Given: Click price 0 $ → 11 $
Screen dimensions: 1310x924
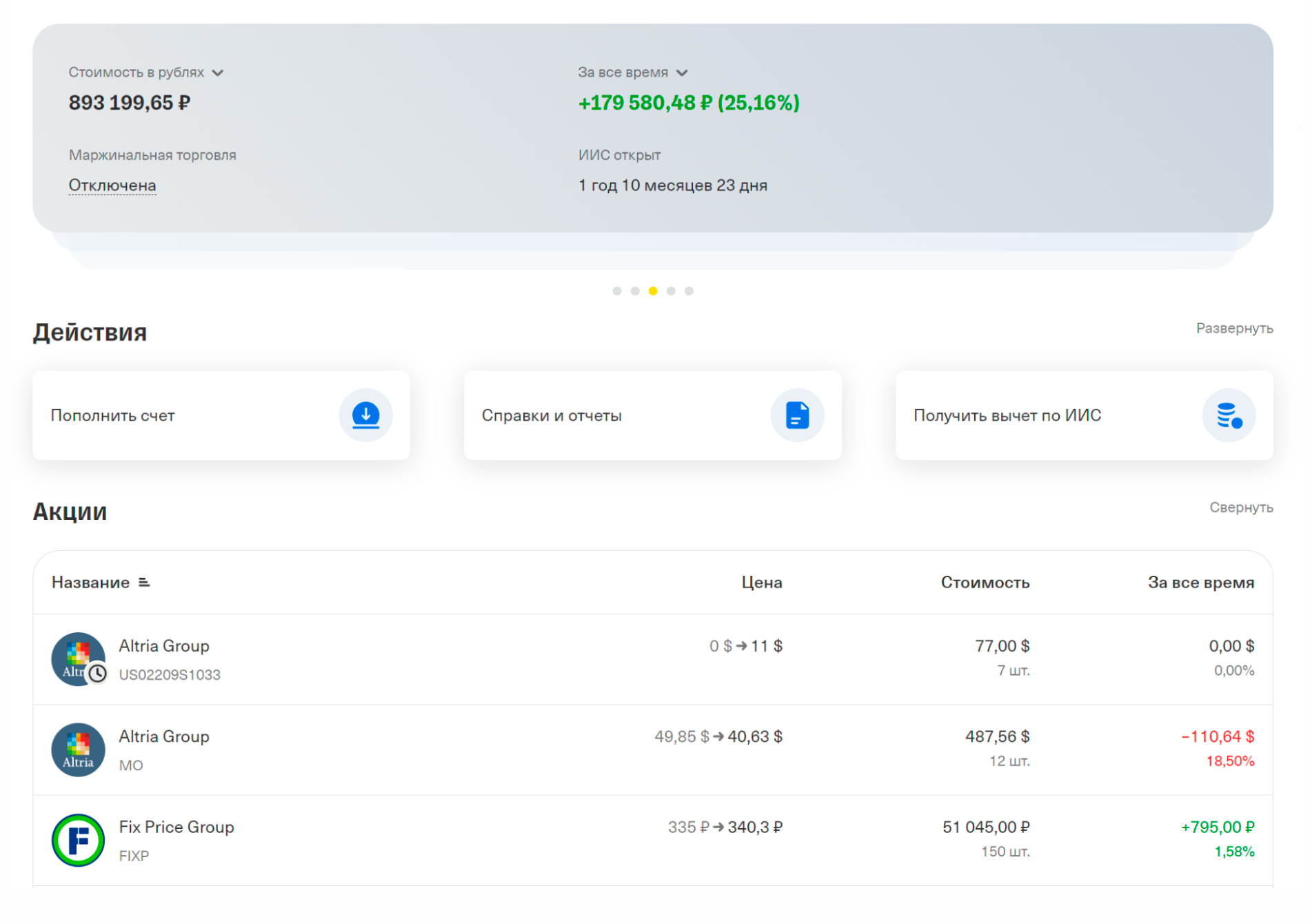Looking at the screenshot, I should tap(746, 646).
